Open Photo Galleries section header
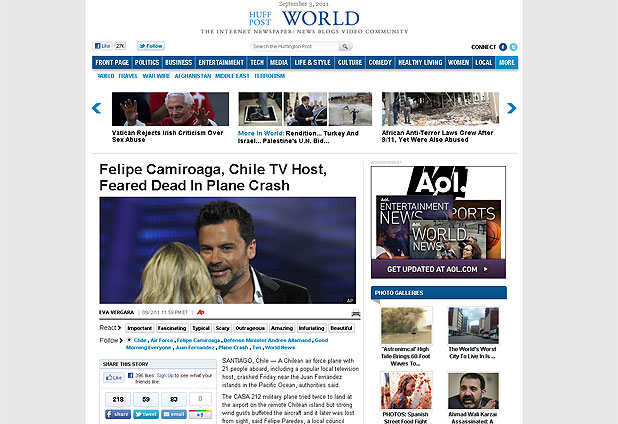The height and width of the screenshot is (424, 618). coord(439,293)
